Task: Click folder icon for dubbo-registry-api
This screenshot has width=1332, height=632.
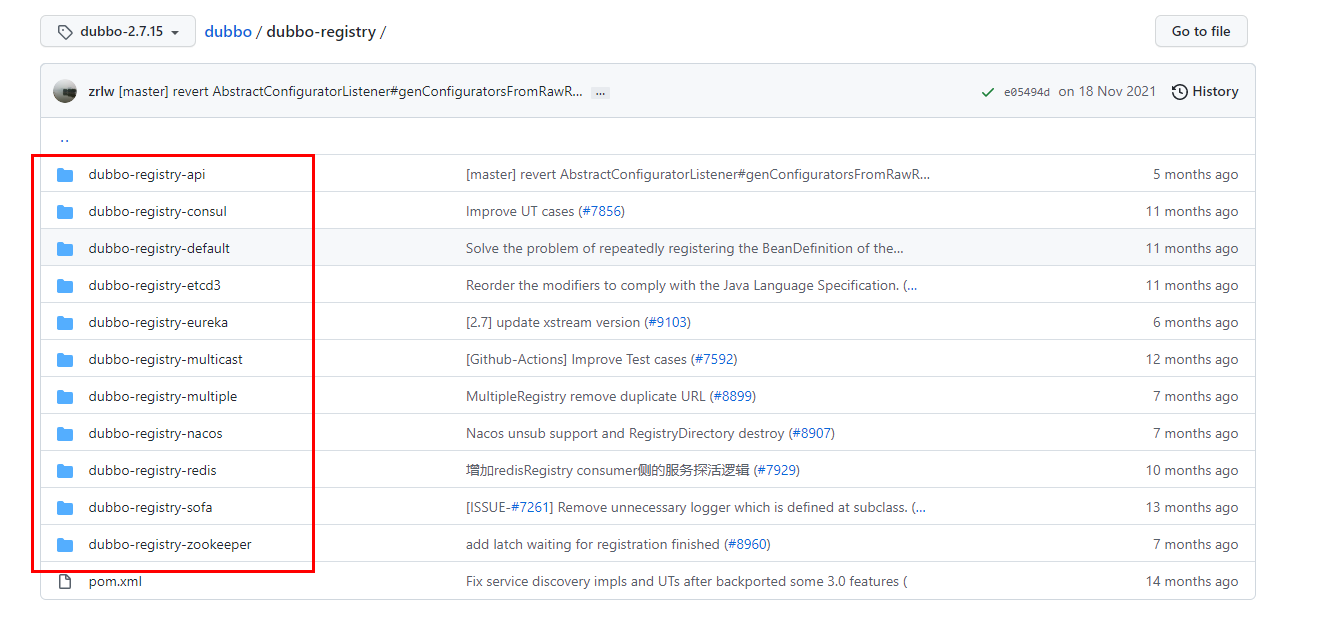Action: 65,175
